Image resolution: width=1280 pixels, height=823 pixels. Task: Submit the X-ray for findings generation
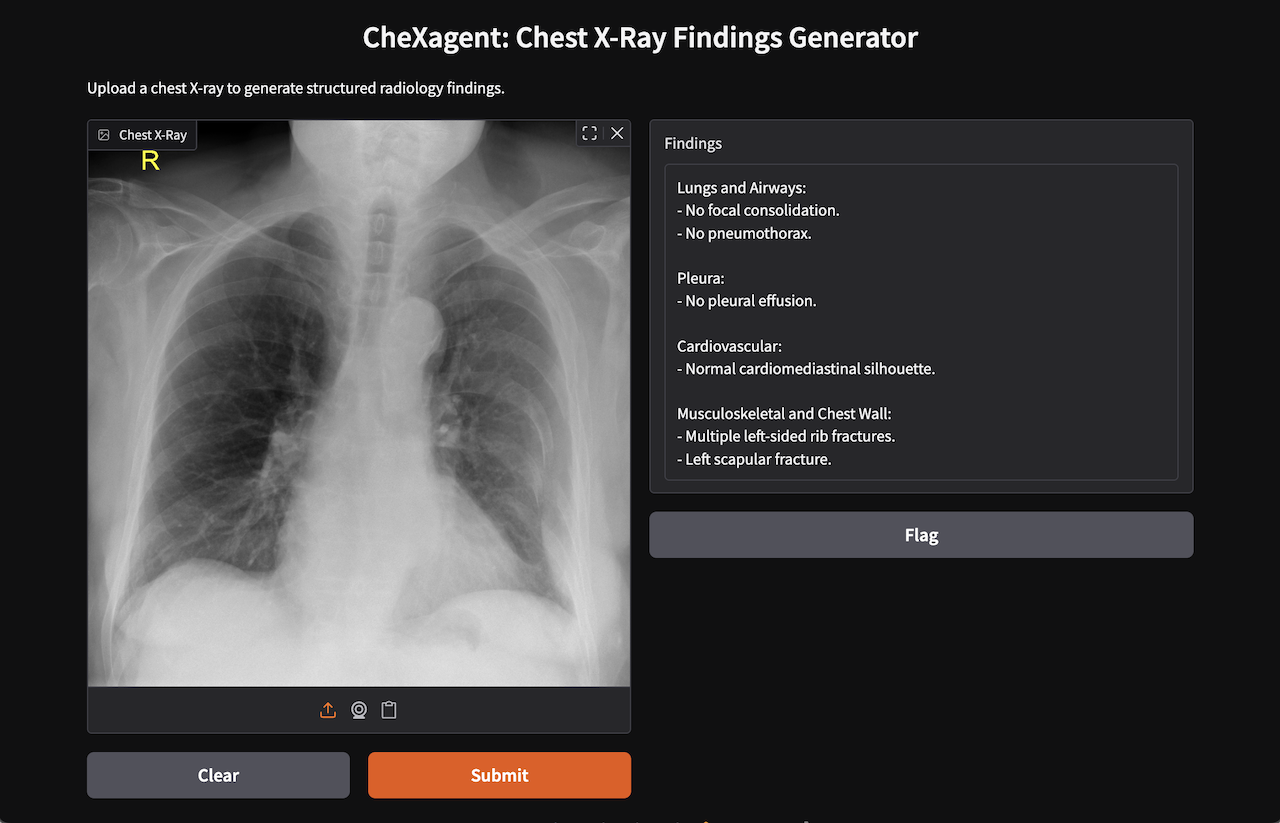click(x=499, y=774)
